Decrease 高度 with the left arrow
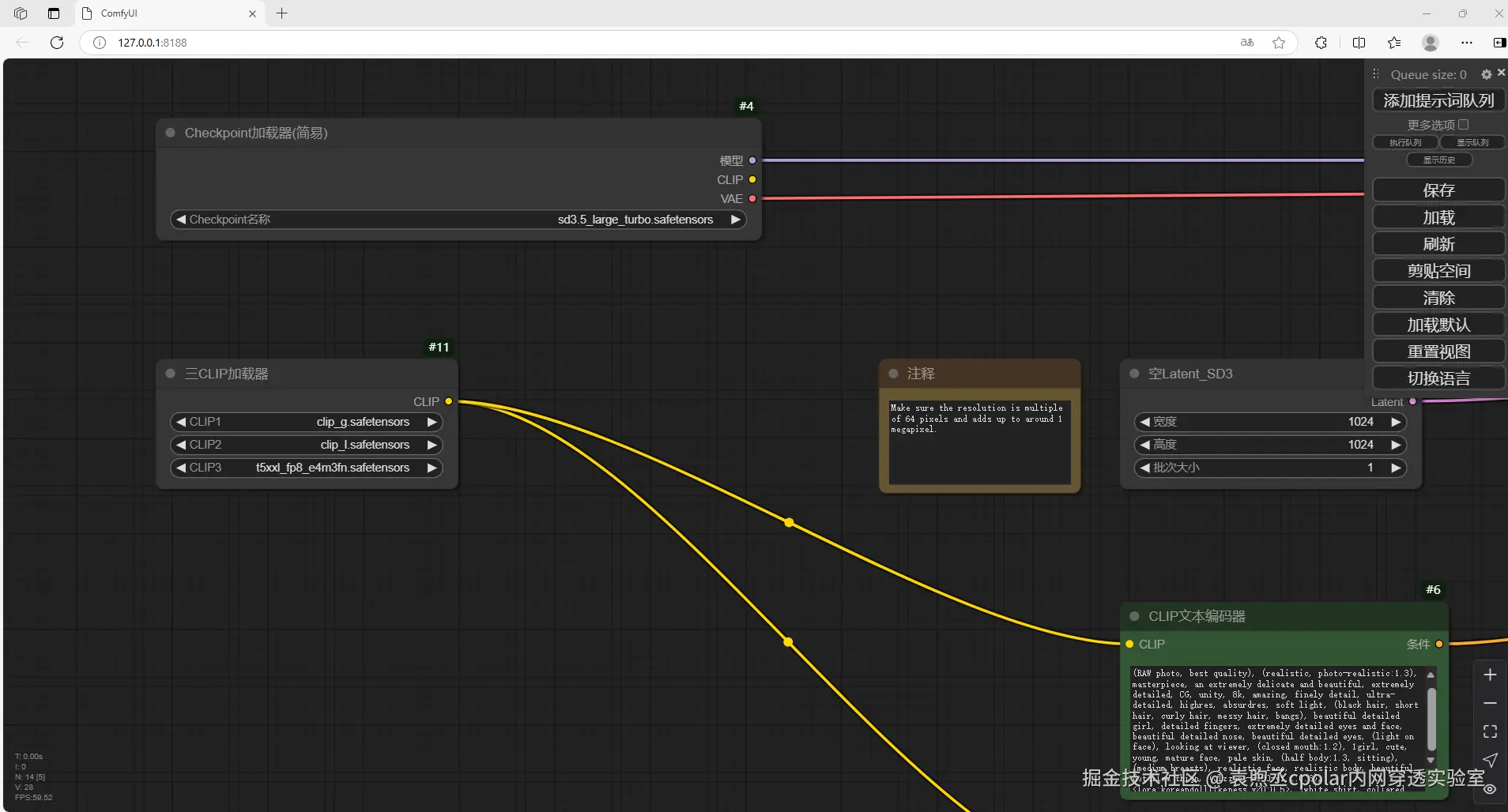 (x=1144, y=445)
